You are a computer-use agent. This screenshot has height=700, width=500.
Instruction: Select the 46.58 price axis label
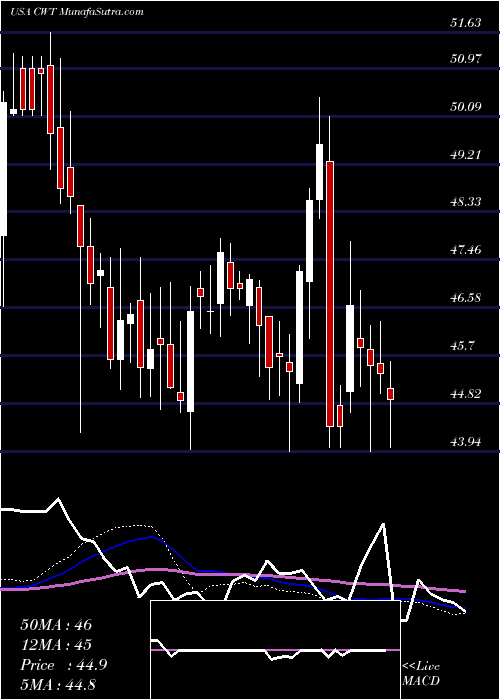[x=466, y=298]
